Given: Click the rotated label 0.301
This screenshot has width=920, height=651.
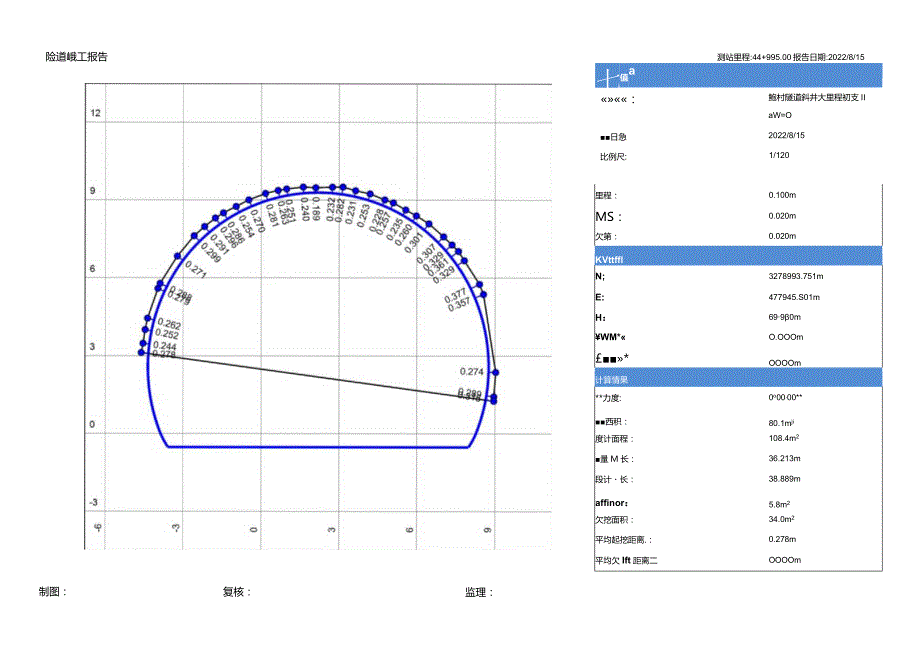Looking at the screenshot, I should tap(413, 242).
